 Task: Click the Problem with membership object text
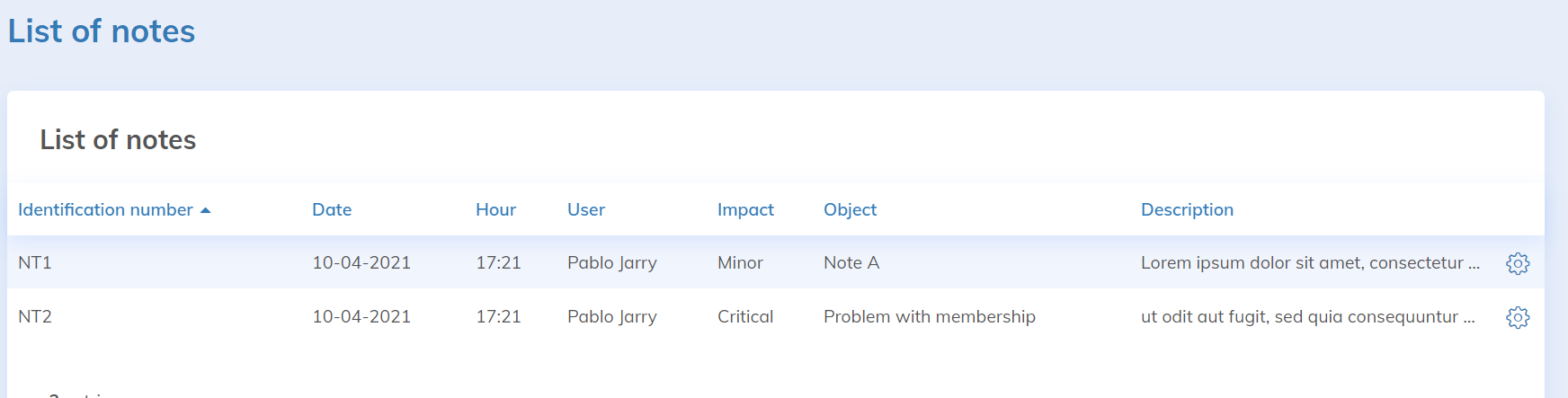[929, 316]
